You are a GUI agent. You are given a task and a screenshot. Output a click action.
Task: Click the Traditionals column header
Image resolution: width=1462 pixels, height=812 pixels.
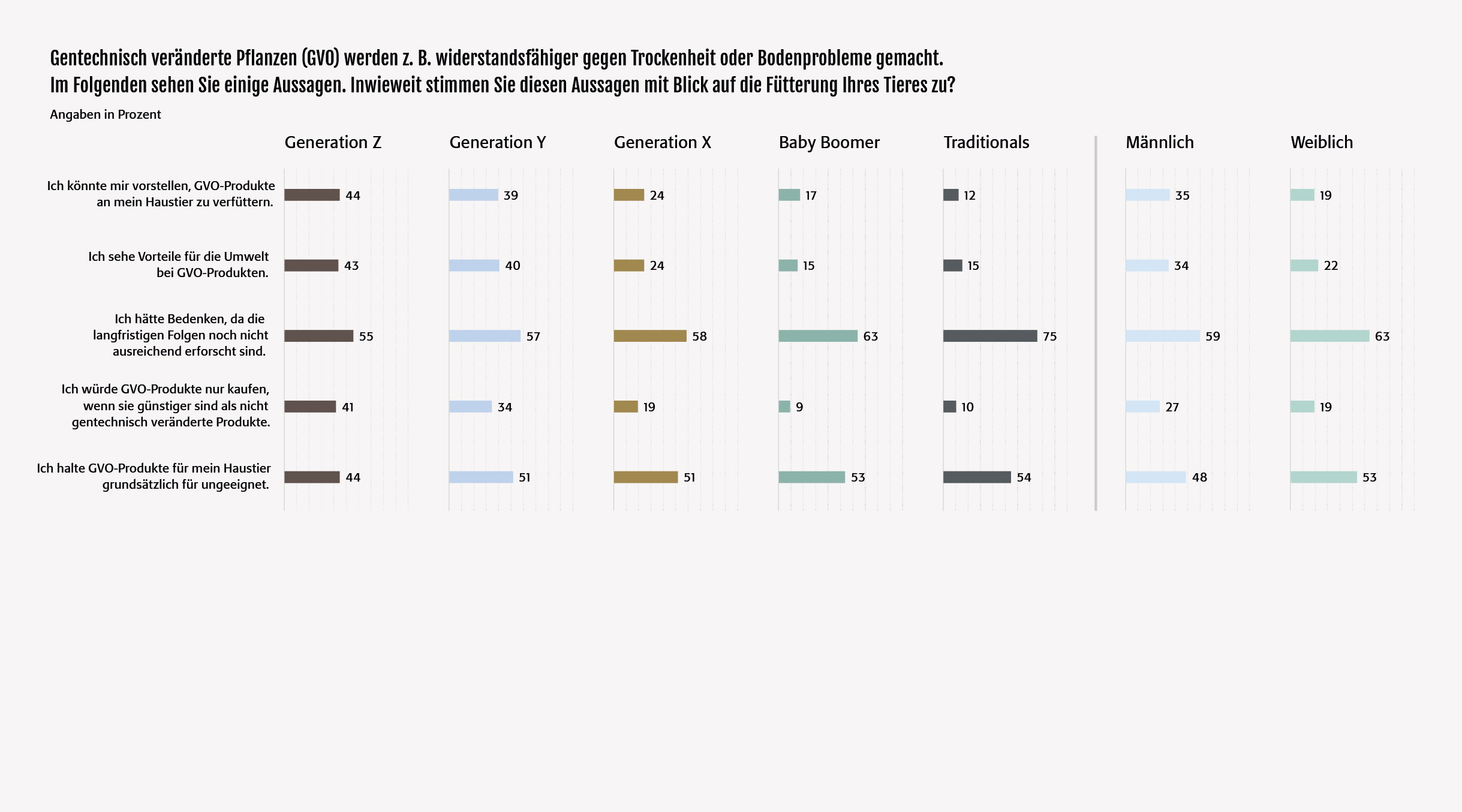(x=986, y=143)
